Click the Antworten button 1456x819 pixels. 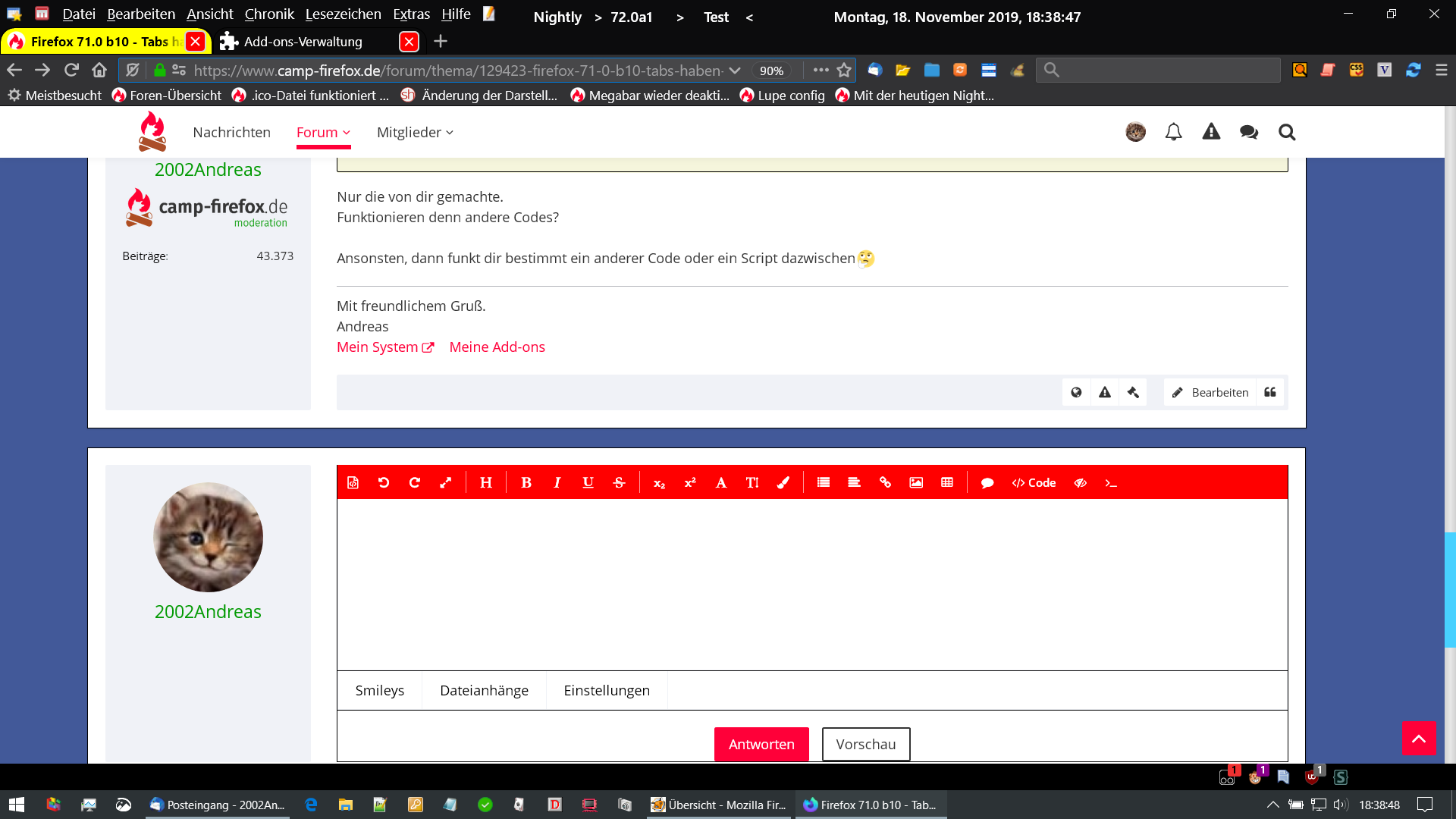pos(761,745)
